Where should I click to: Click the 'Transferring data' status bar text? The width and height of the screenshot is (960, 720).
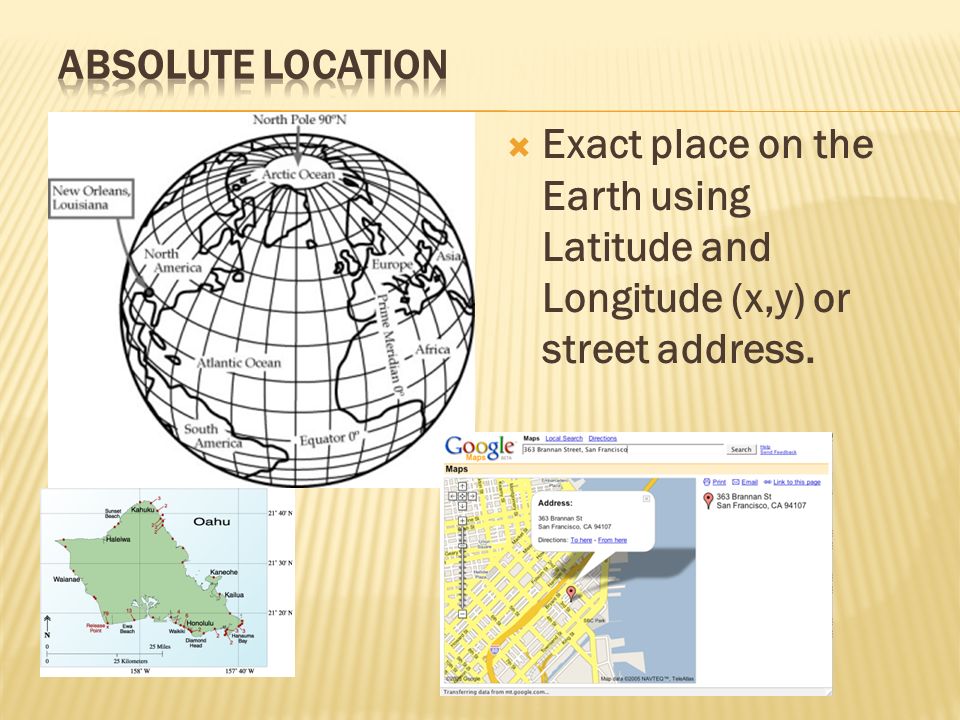(x=496, y=692)
